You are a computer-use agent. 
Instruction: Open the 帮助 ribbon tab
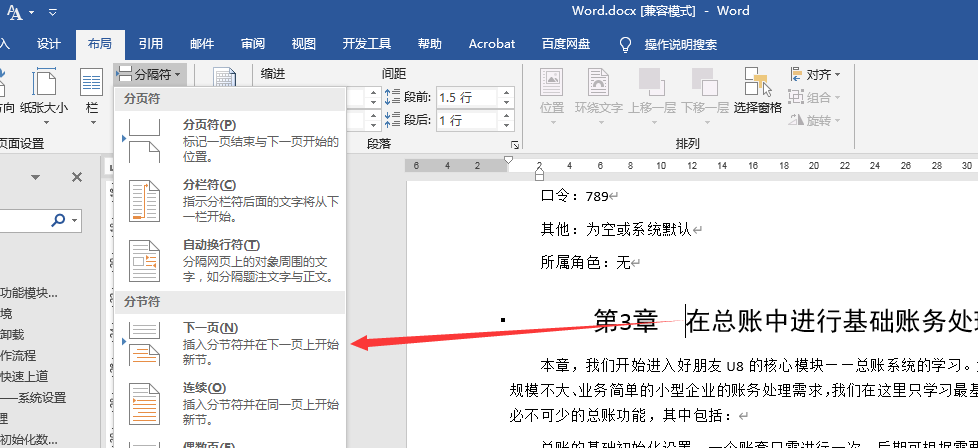coord(430,44)
